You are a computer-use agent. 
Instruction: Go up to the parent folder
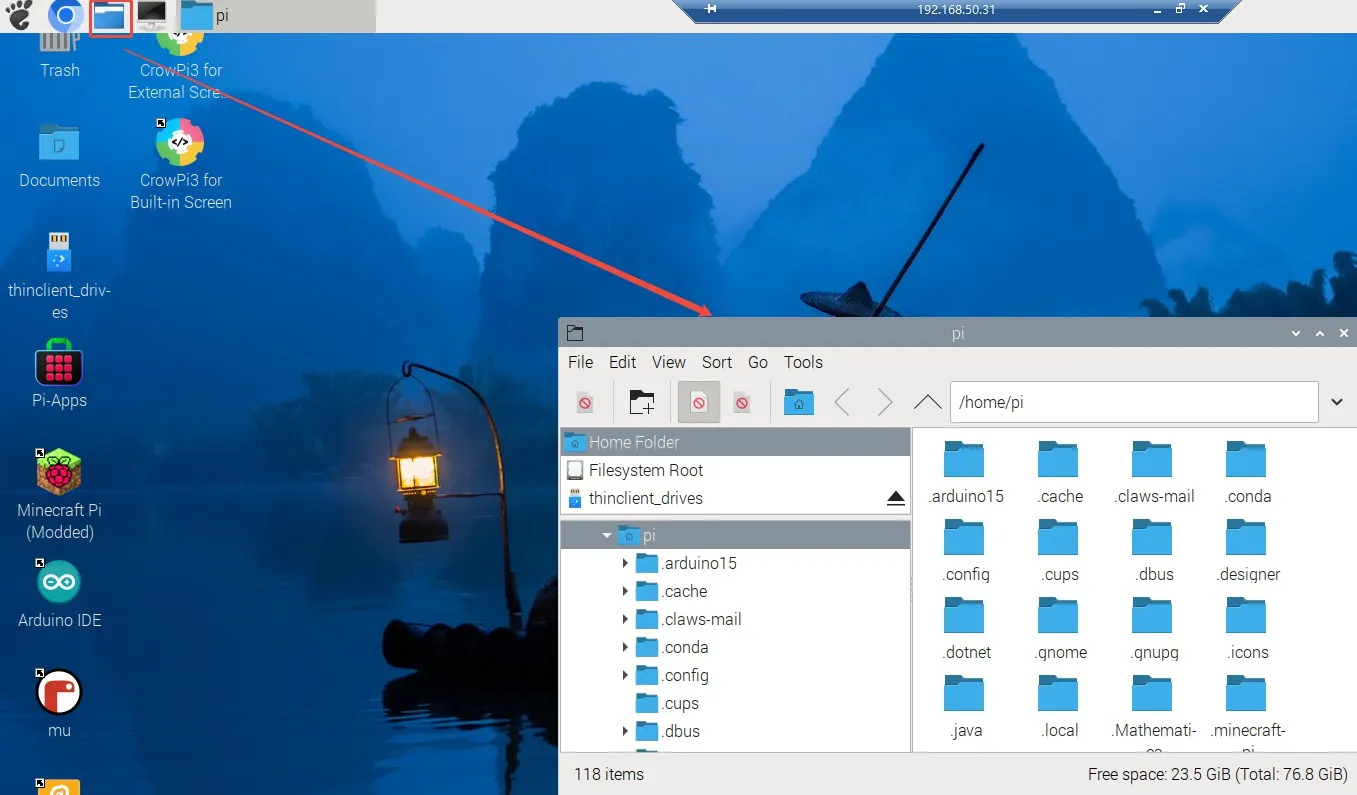click(x=927, y=402)
